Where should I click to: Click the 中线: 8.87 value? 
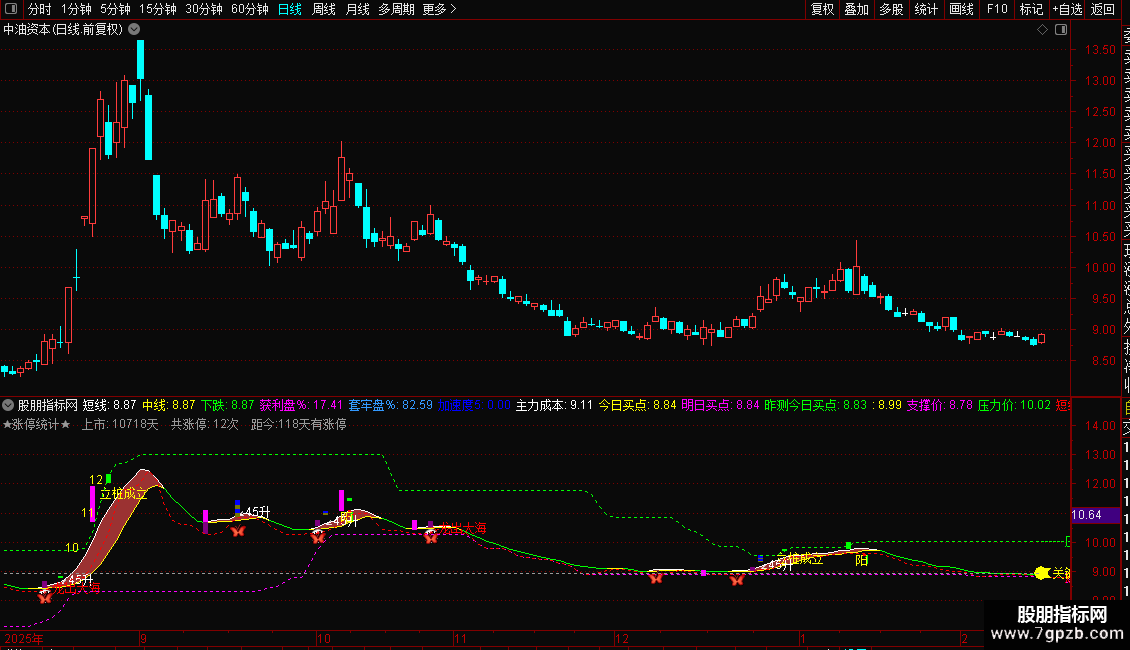169,405
